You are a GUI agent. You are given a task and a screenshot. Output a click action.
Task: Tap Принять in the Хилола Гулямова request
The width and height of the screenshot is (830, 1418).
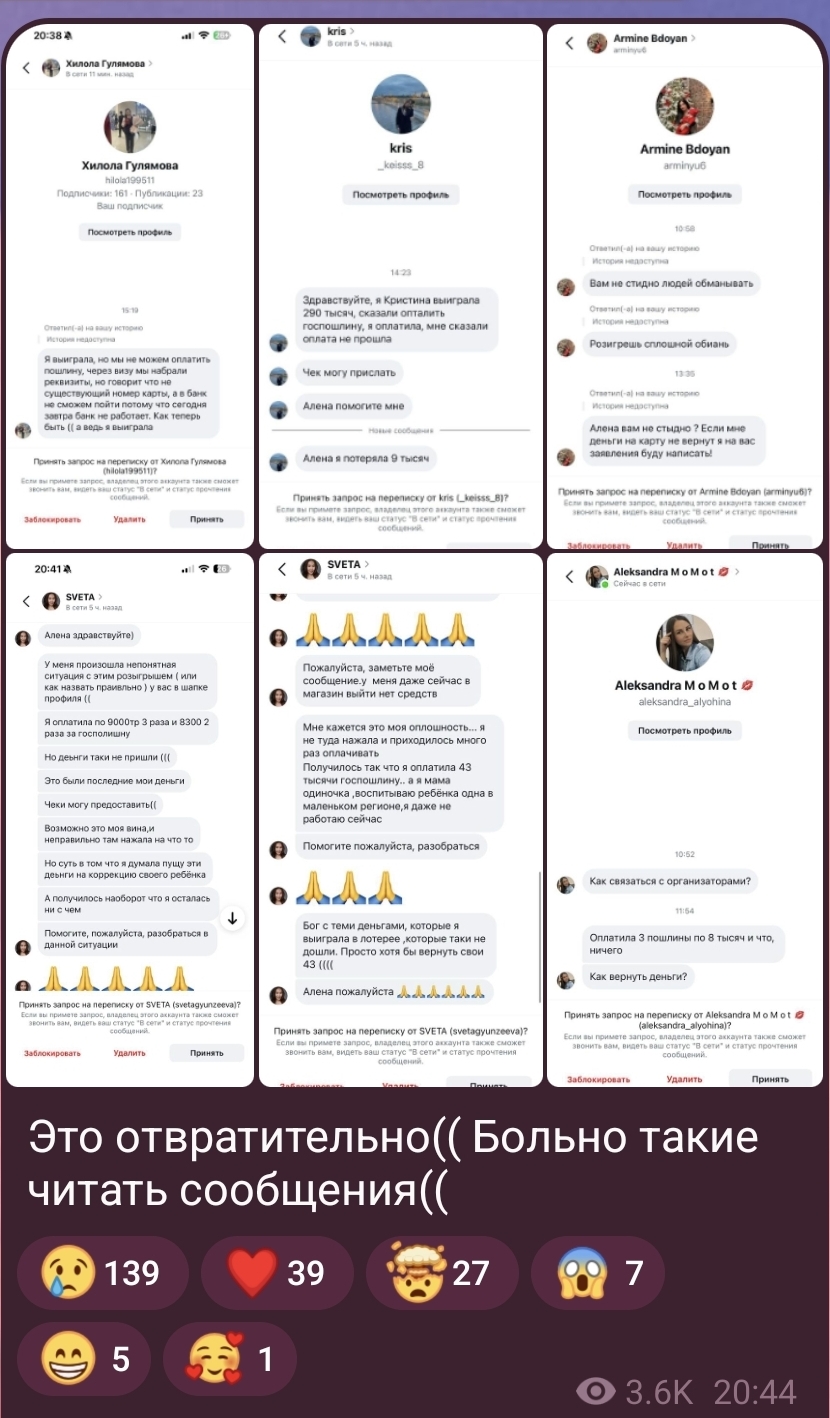[207, 519]
